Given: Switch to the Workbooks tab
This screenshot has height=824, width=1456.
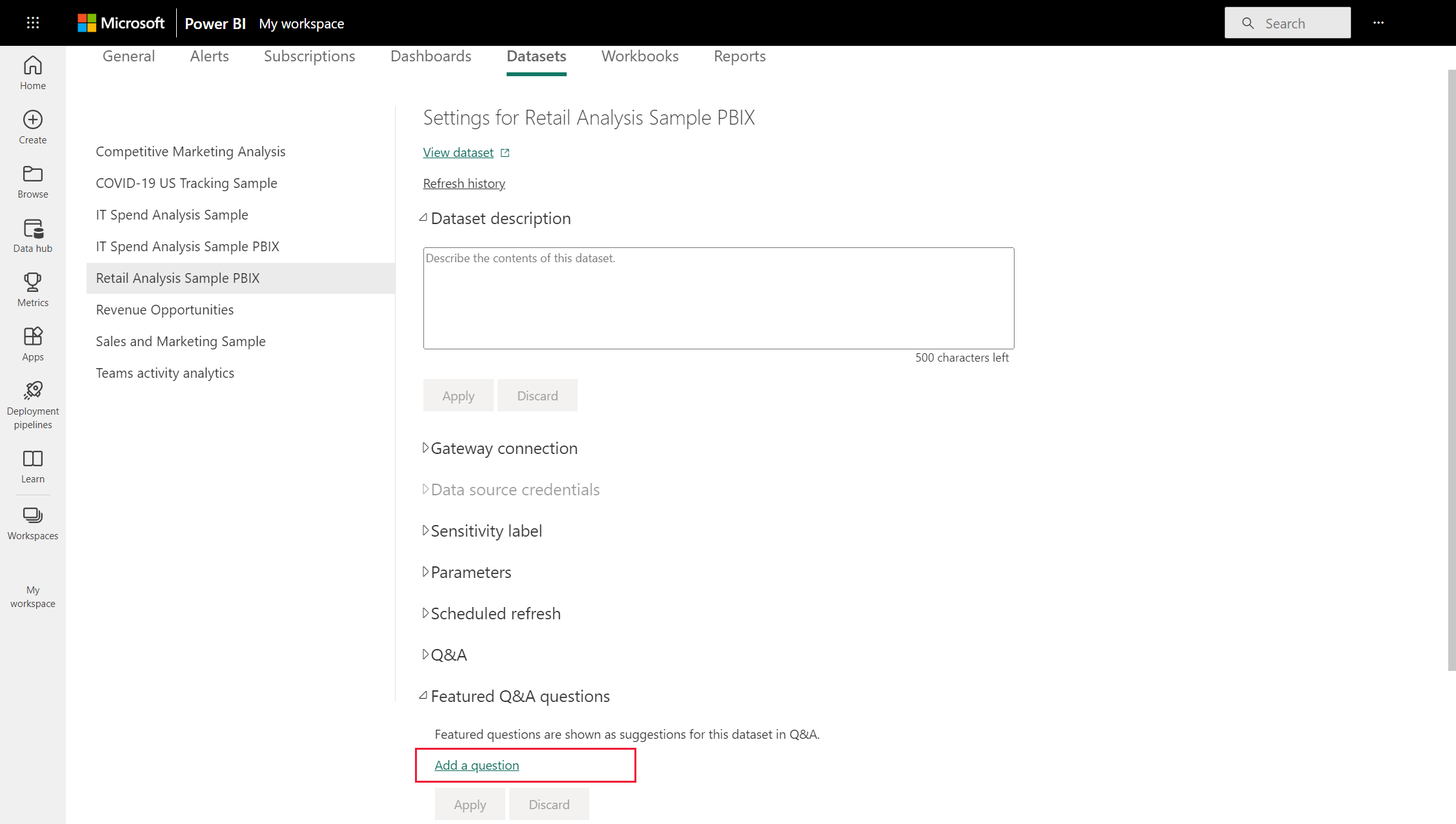Looking at the screenshot, I should click(x=639, y=56).
